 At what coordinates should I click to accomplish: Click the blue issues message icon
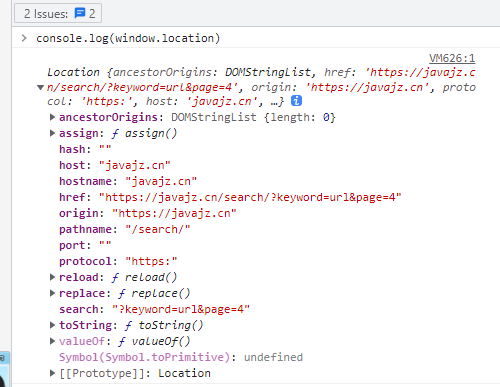point(80,13)
